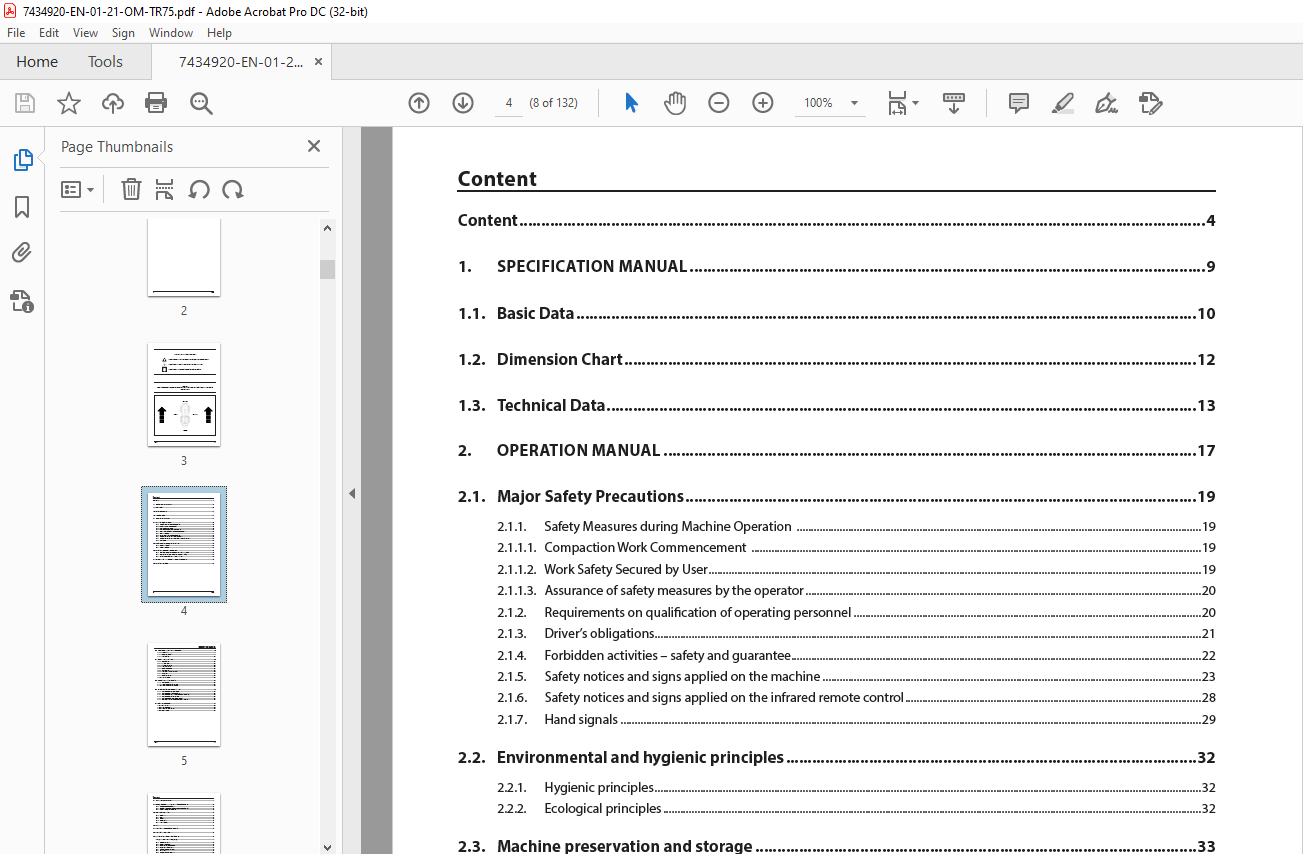Image resolution: width=1303 pixels, height=854 pixels.
Task: Upload the file to cloud
Action: pyautogui.click(x=113, y=103)
